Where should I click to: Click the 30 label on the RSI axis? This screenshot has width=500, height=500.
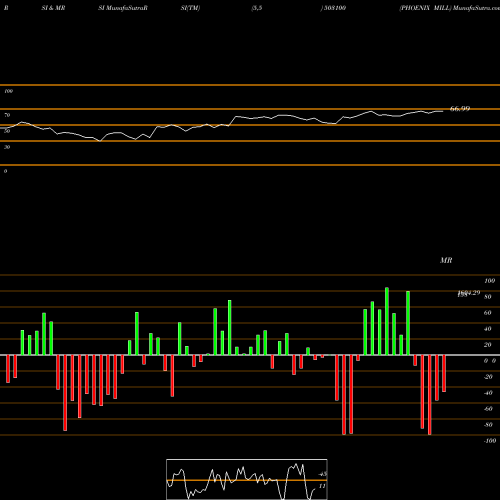7,147
